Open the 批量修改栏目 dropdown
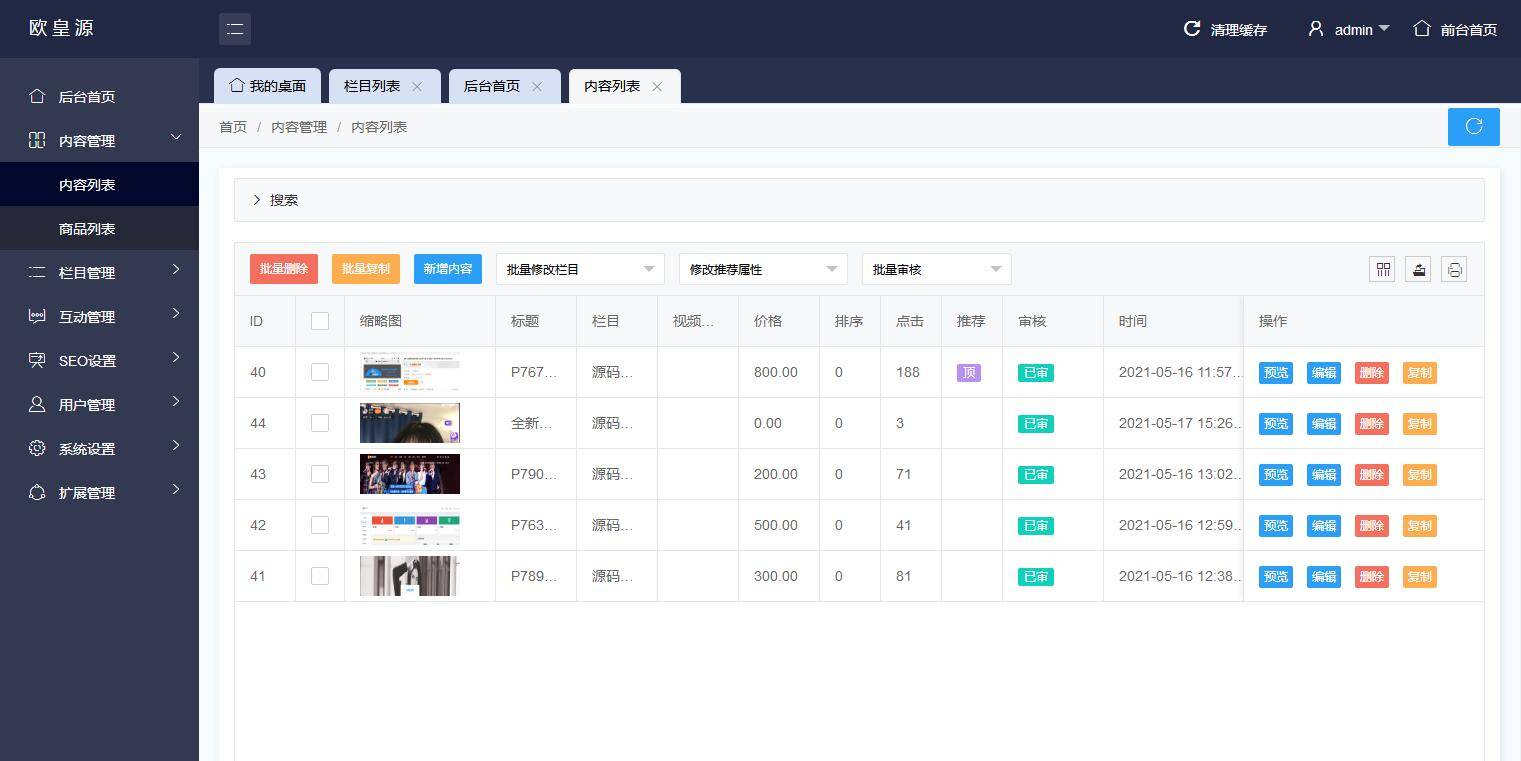The width and height of the screenshot is (1521, 761). [580, 269]
